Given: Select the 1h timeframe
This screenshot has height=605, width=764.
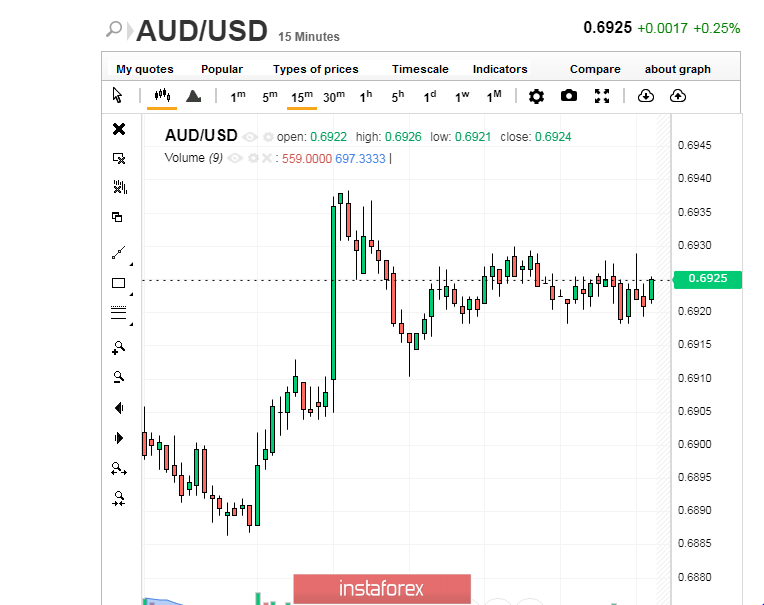Looking at the screenshot, I should pos(366,96).
